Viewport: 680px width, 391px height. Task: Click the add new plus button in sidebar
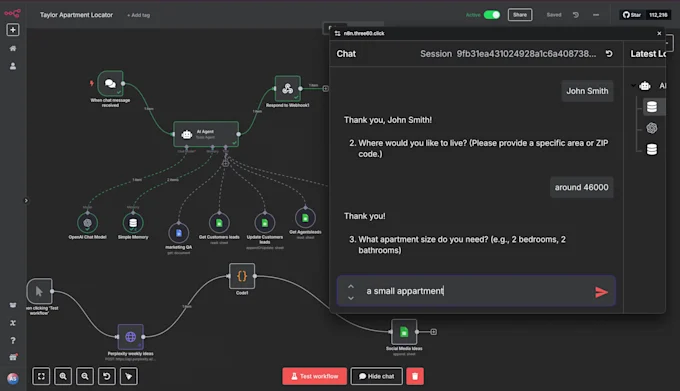tap(13, 29)
